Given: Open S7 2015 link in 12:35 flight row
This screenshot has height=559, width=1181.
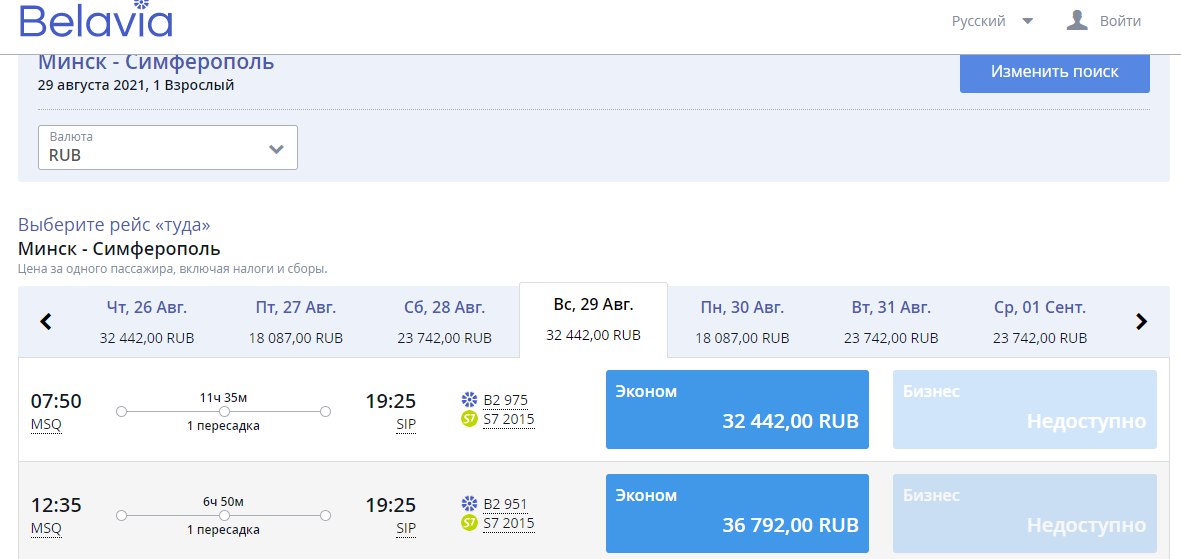Looking at the screenshot, I should (x=508, y=522).
